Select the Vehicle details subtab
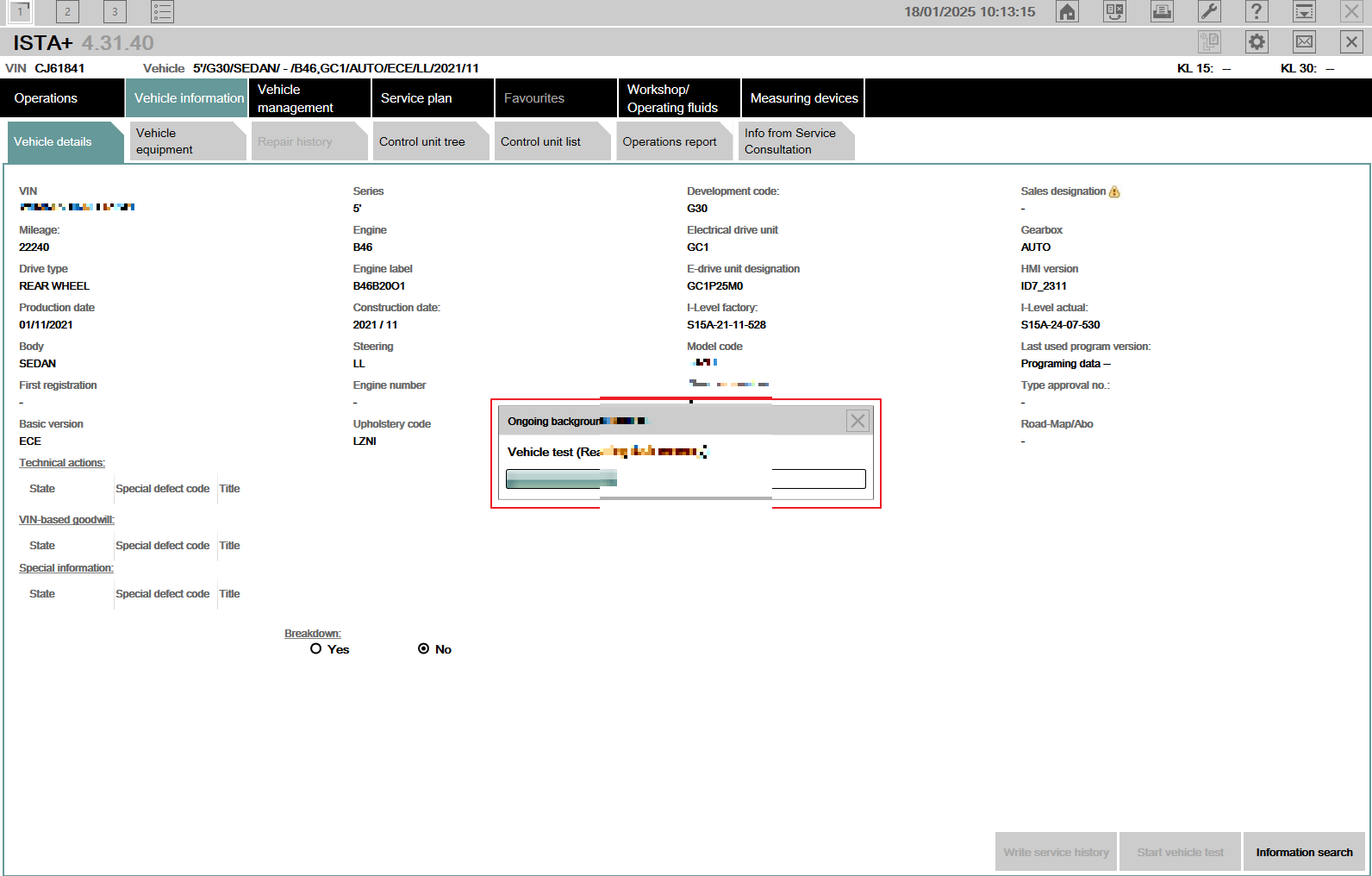1372x876 pixels. pyautogui.click(x=65, y=141)
